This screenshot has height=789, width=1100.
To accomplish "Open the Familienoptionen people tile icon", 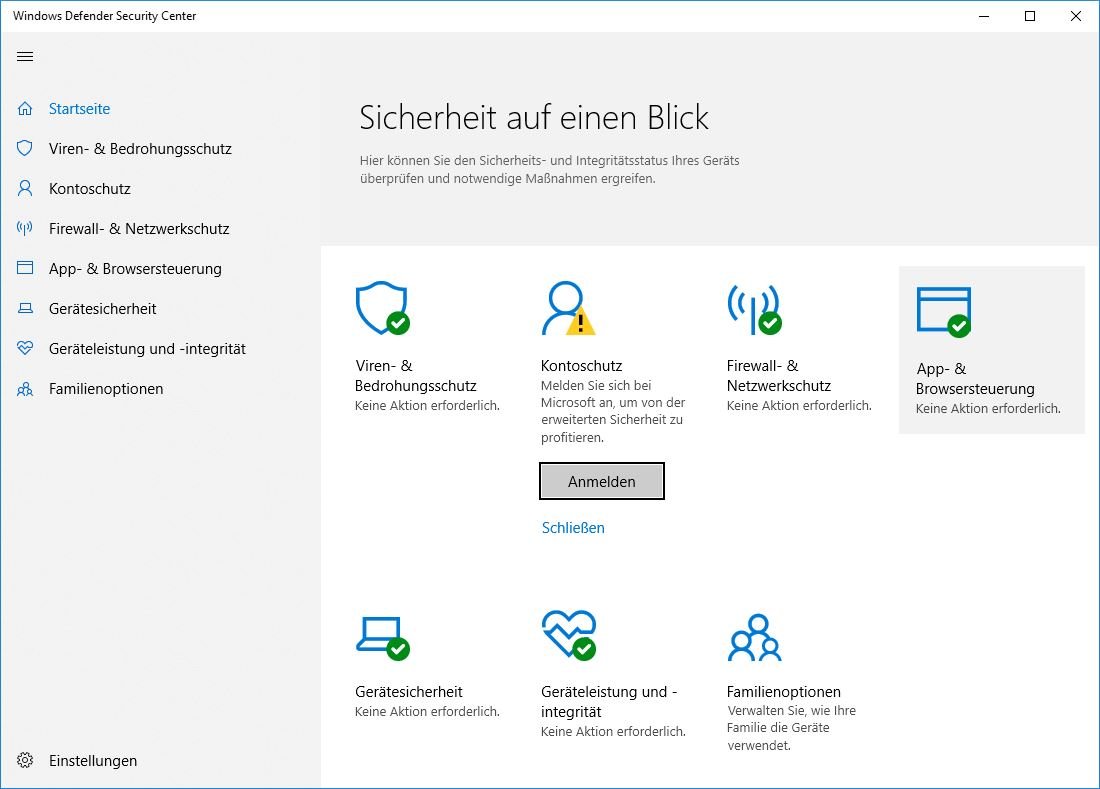I will point(754,637).
